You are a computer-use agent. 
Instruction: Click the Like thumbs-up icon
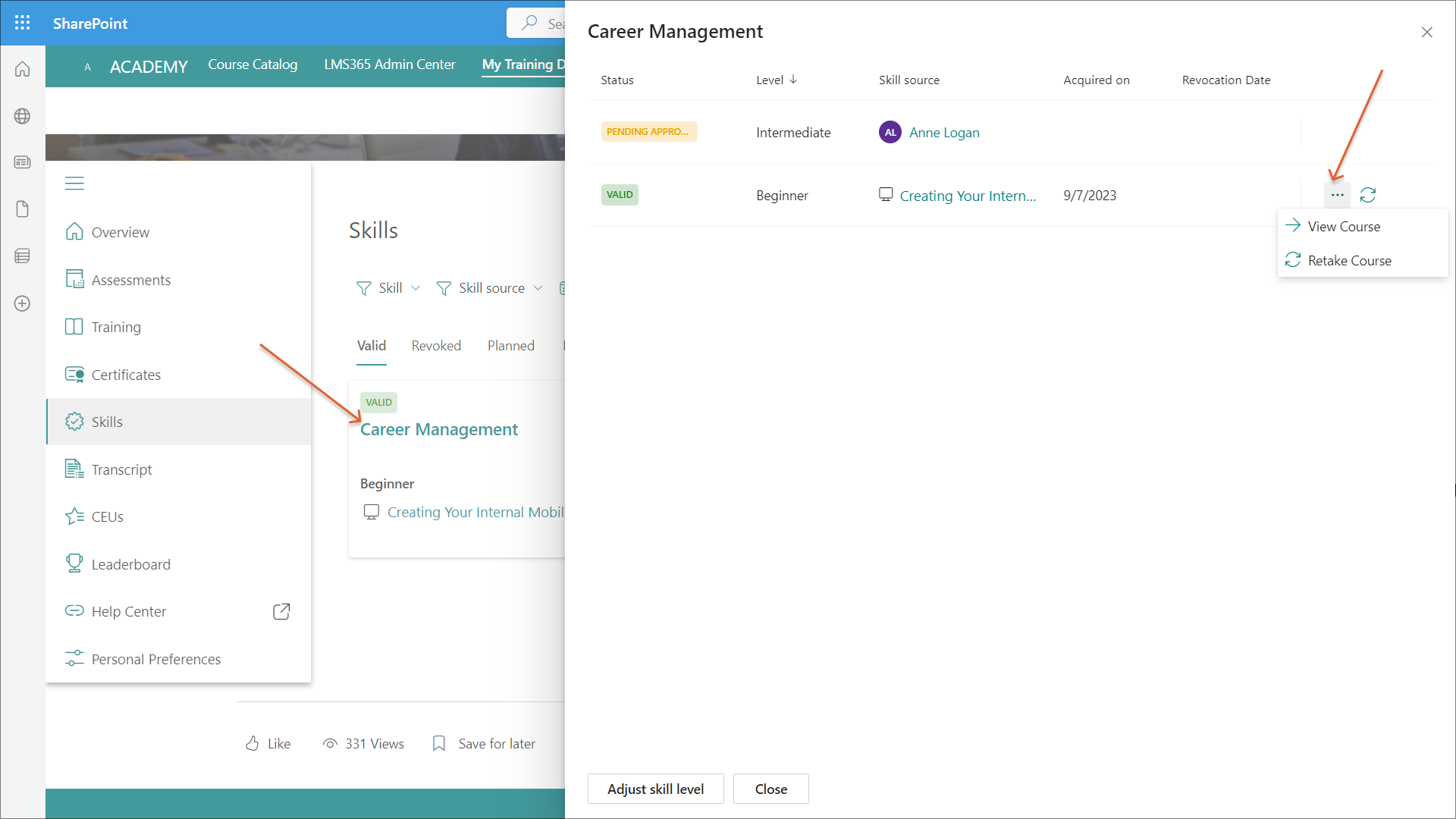(x=253, y=743)
